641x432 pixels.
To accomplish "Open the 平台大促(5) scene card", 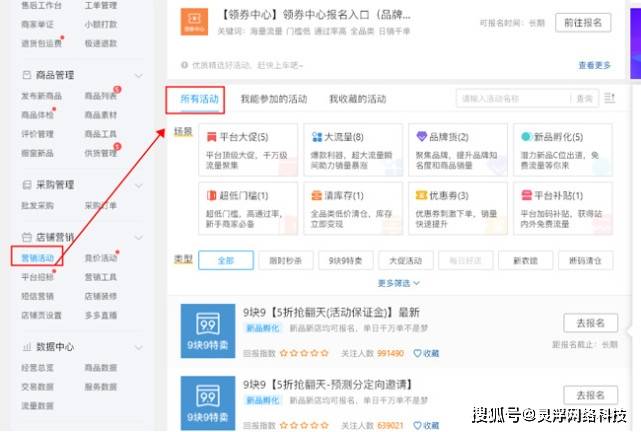I will coord(248,150).
